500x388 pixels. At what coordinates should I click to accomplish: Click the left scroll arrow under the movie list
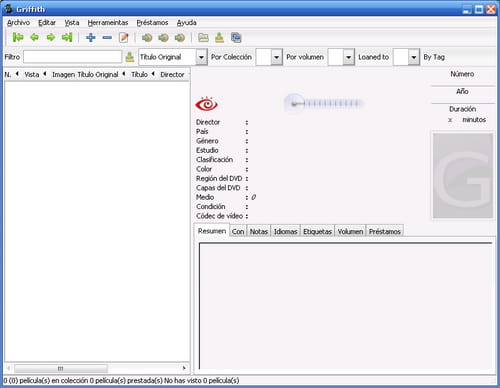[x=8, y=368]
